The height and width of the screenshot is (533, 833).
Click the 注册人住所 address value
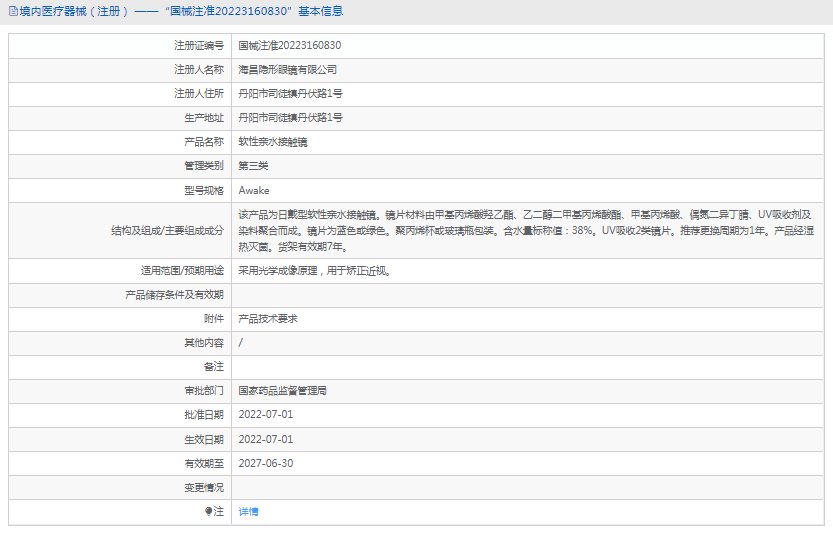click(291, 94)
